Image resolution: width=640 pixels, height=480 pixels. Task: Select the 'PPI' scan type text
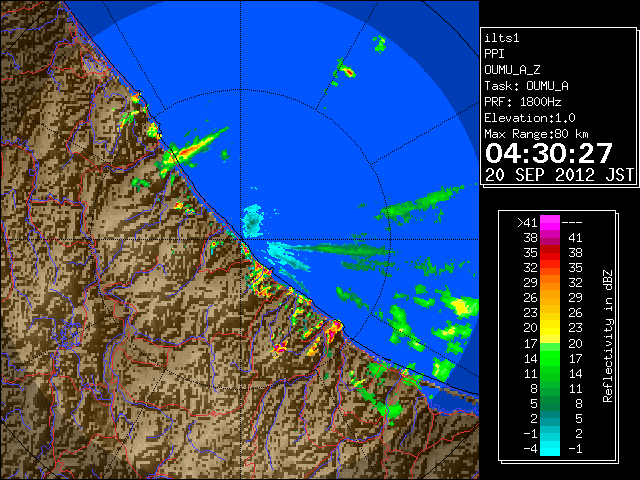[x=494, y=54]
